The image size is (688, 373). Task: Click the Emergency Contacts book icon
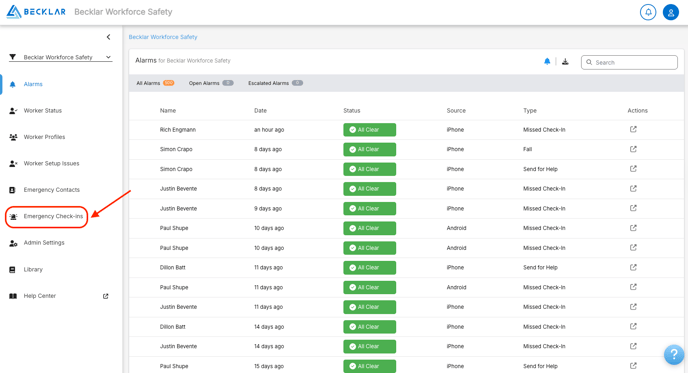(x=12, y=190)
